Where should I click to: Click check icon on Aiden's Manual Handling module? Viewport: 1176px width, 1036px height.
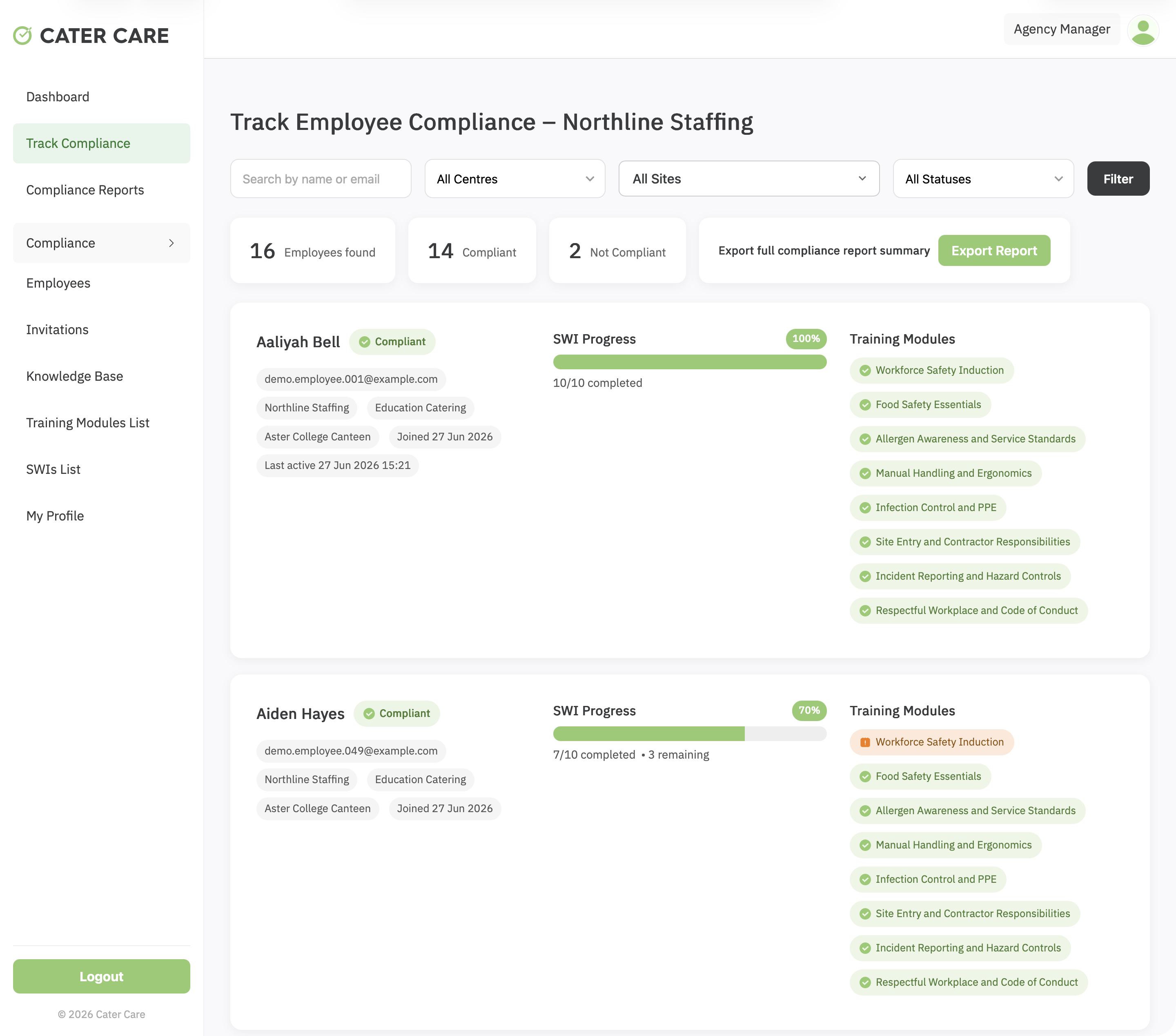coord(865,846)
